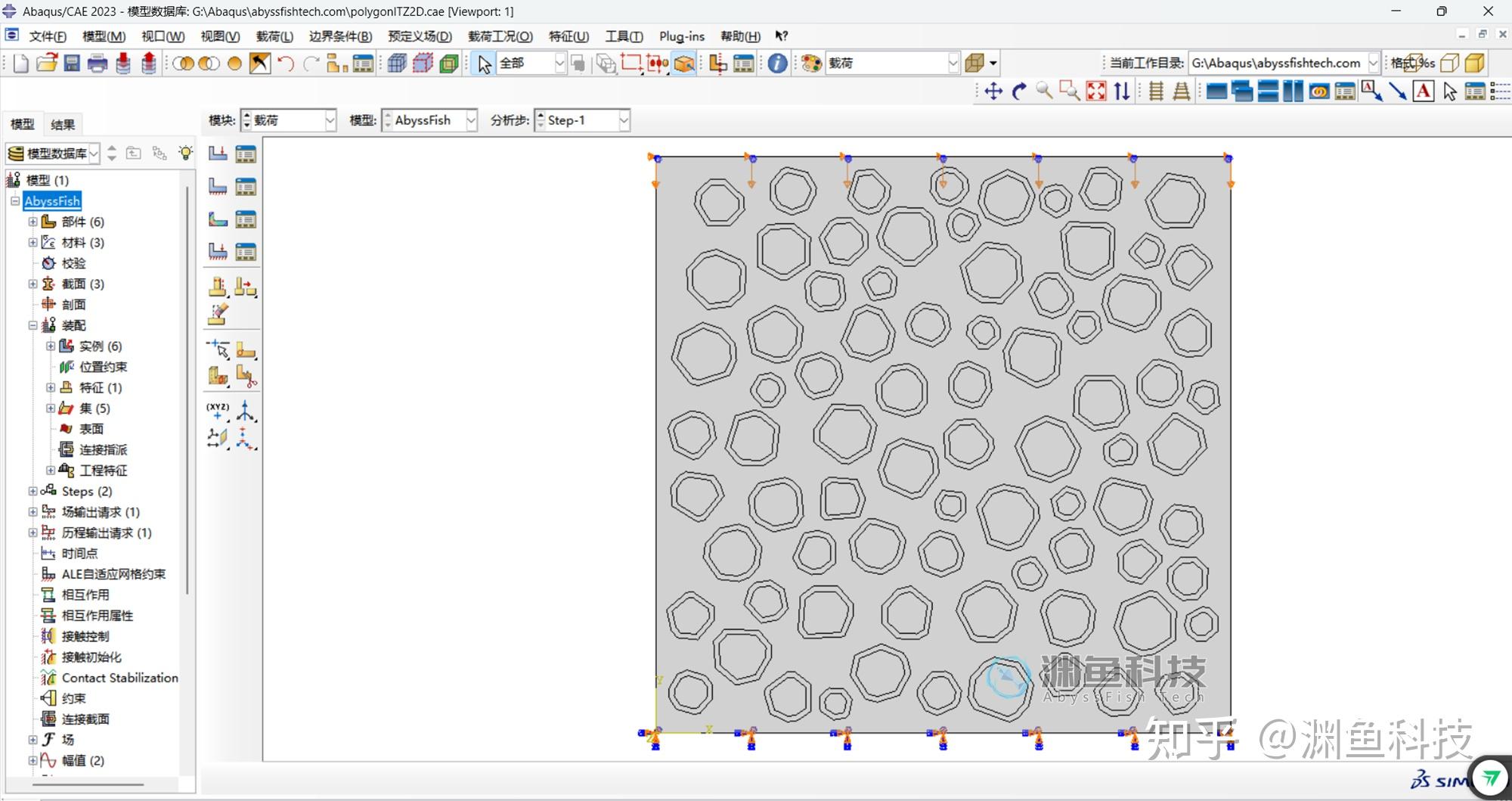
Task: Open the Boundary Condition Manager icon
Action: [246, 187]
